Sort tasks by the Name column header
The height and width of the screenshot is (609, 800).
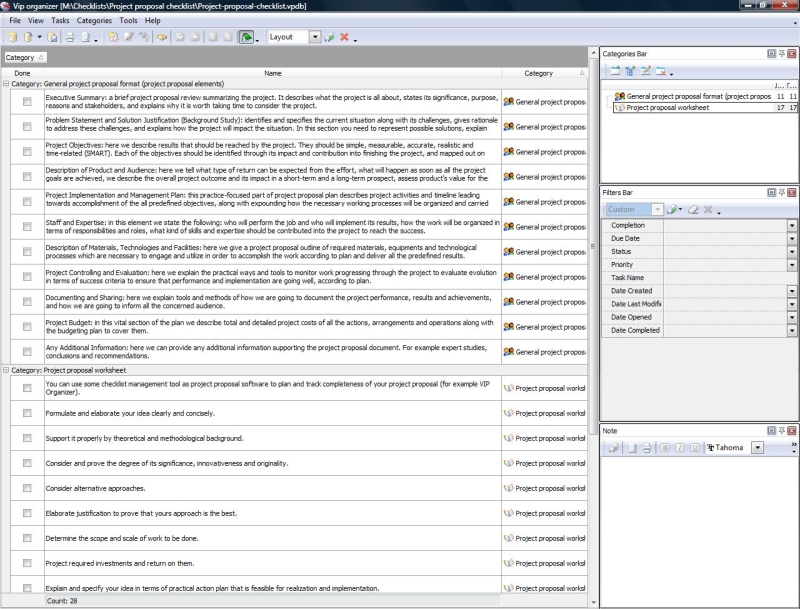click(272, 73)
